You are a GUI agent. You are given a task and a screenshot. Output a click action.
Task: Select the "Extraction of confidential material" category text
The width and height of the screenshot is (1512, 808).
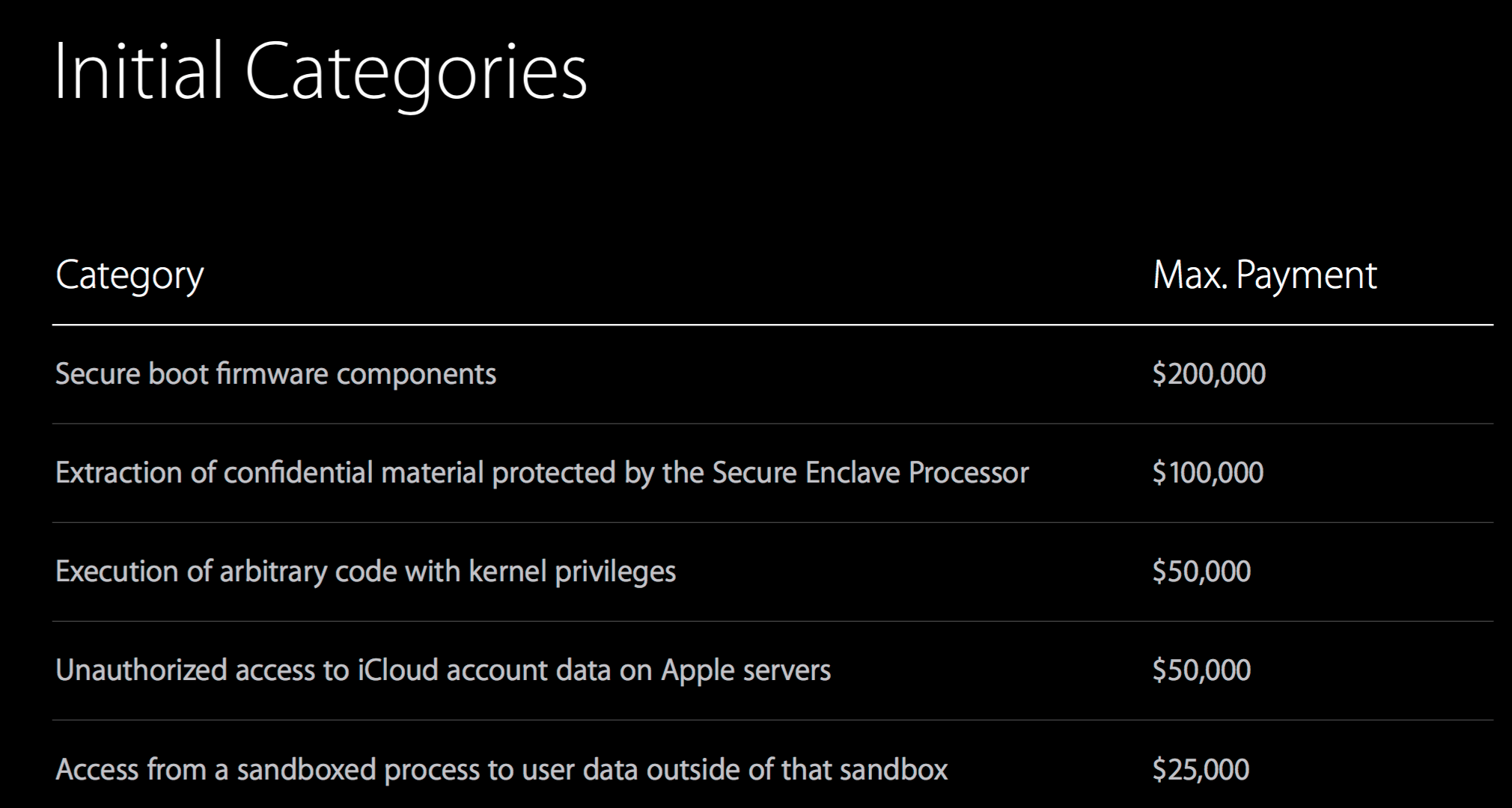(542, 473)
